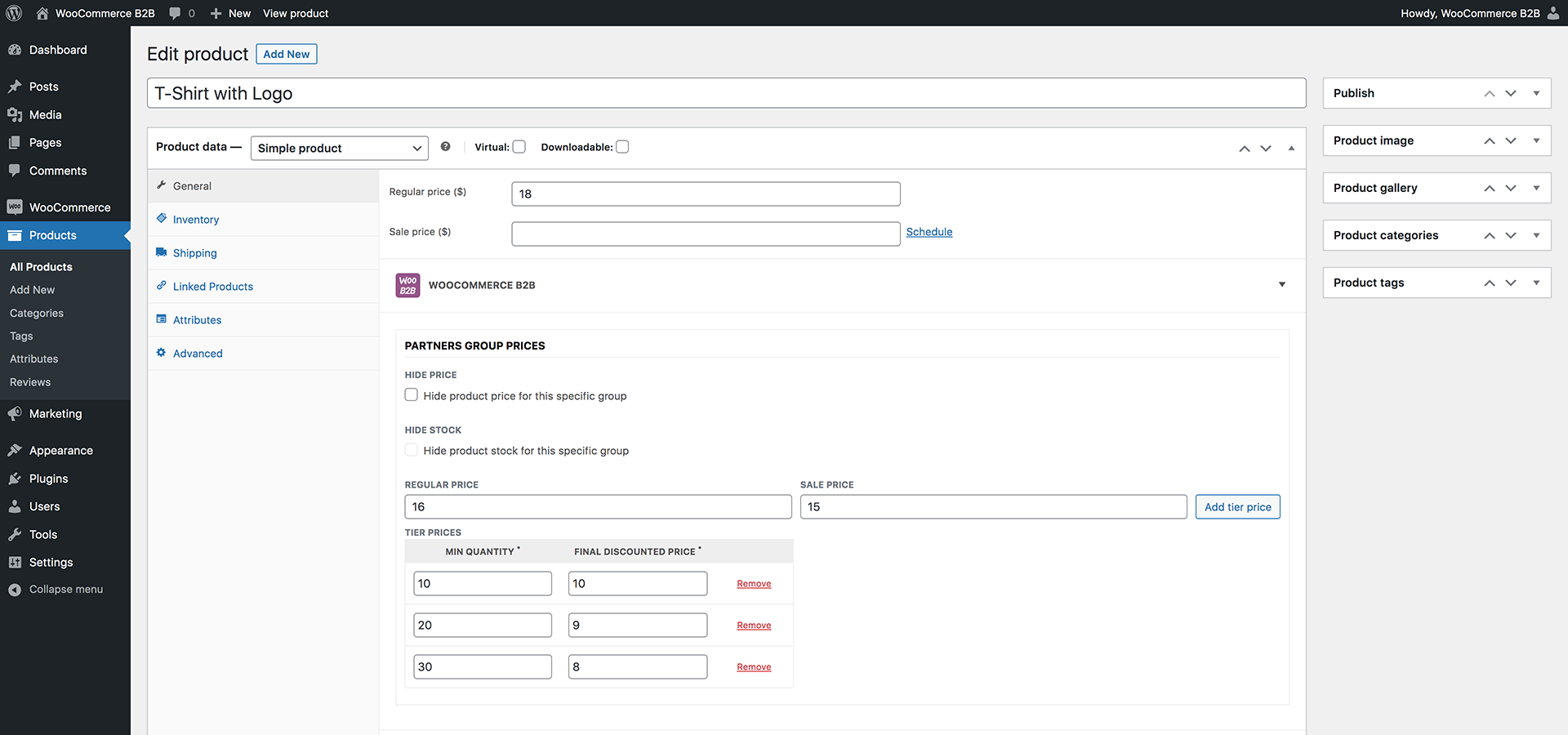Move the Publish panel down

pos(1511,93)
